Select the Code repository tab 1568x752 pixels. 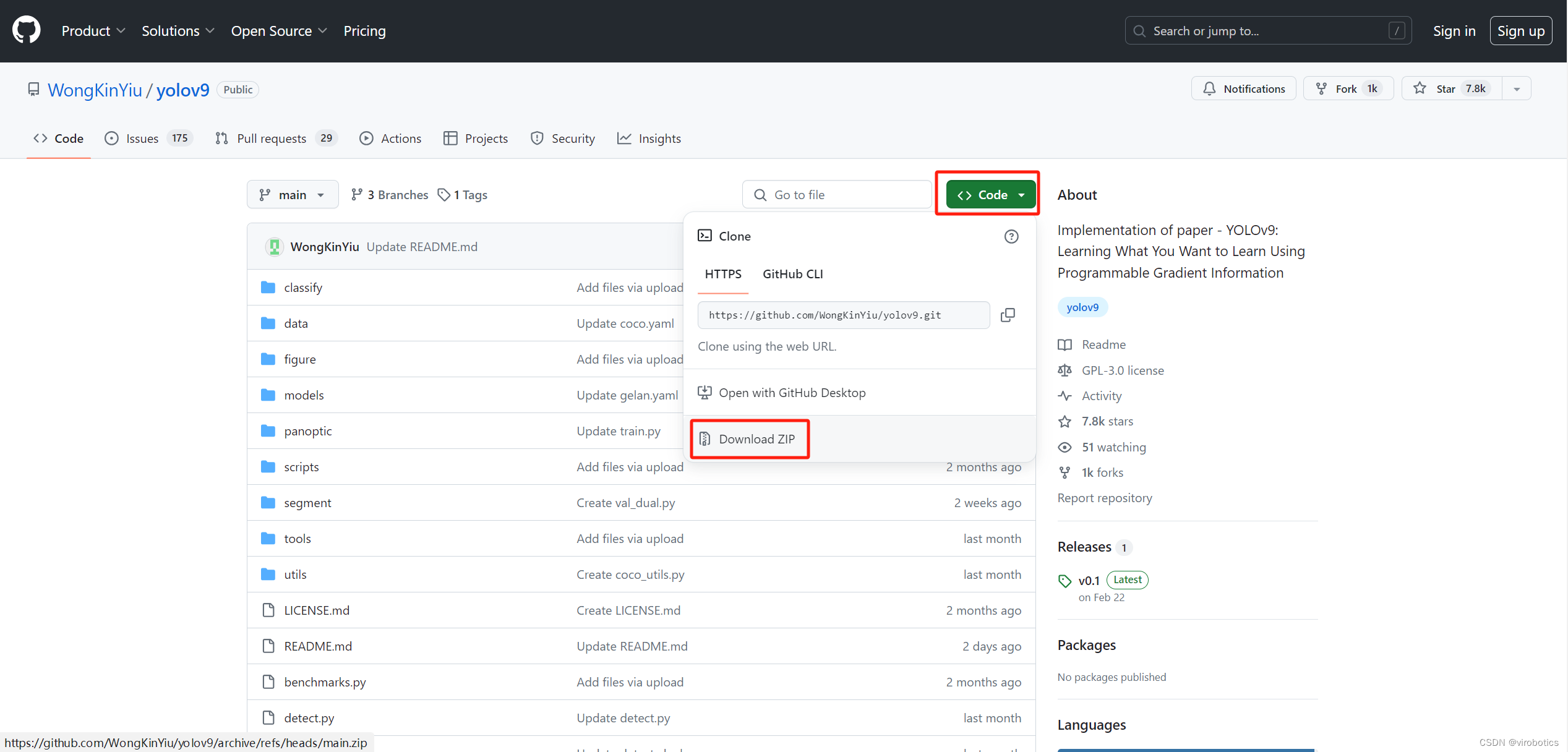(59, 139)
